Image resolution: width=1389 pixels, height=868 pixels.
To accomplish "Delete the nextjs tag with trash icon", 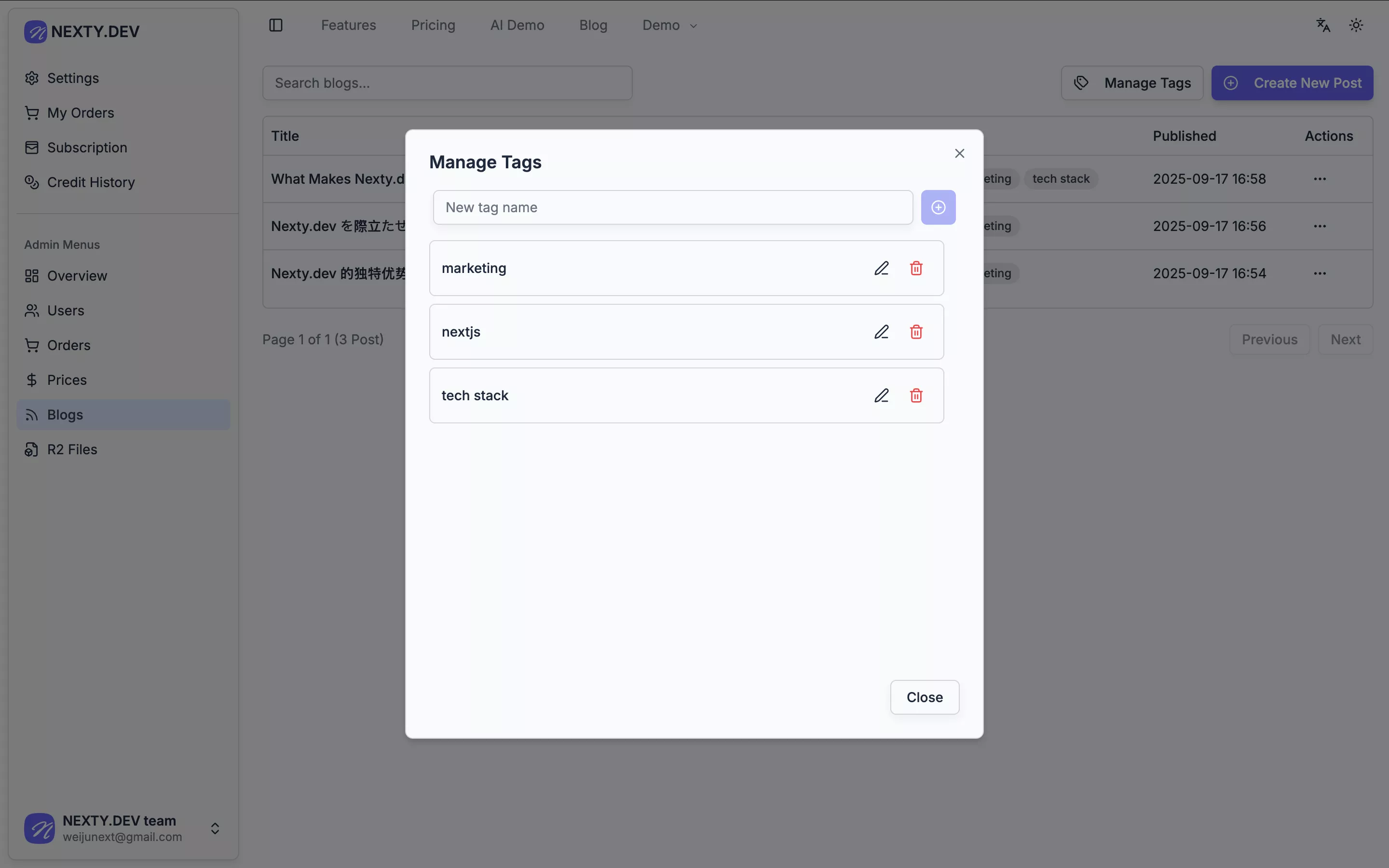I will [x=916, y=332].
